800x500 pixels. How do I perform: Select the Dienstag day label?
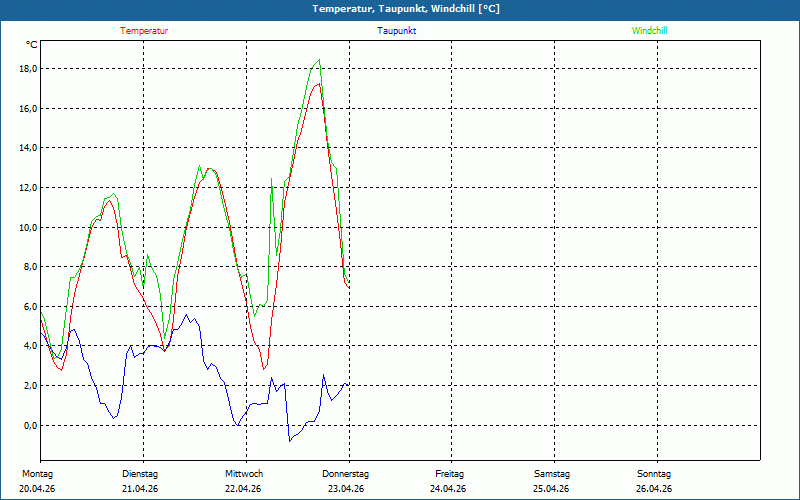140,474
